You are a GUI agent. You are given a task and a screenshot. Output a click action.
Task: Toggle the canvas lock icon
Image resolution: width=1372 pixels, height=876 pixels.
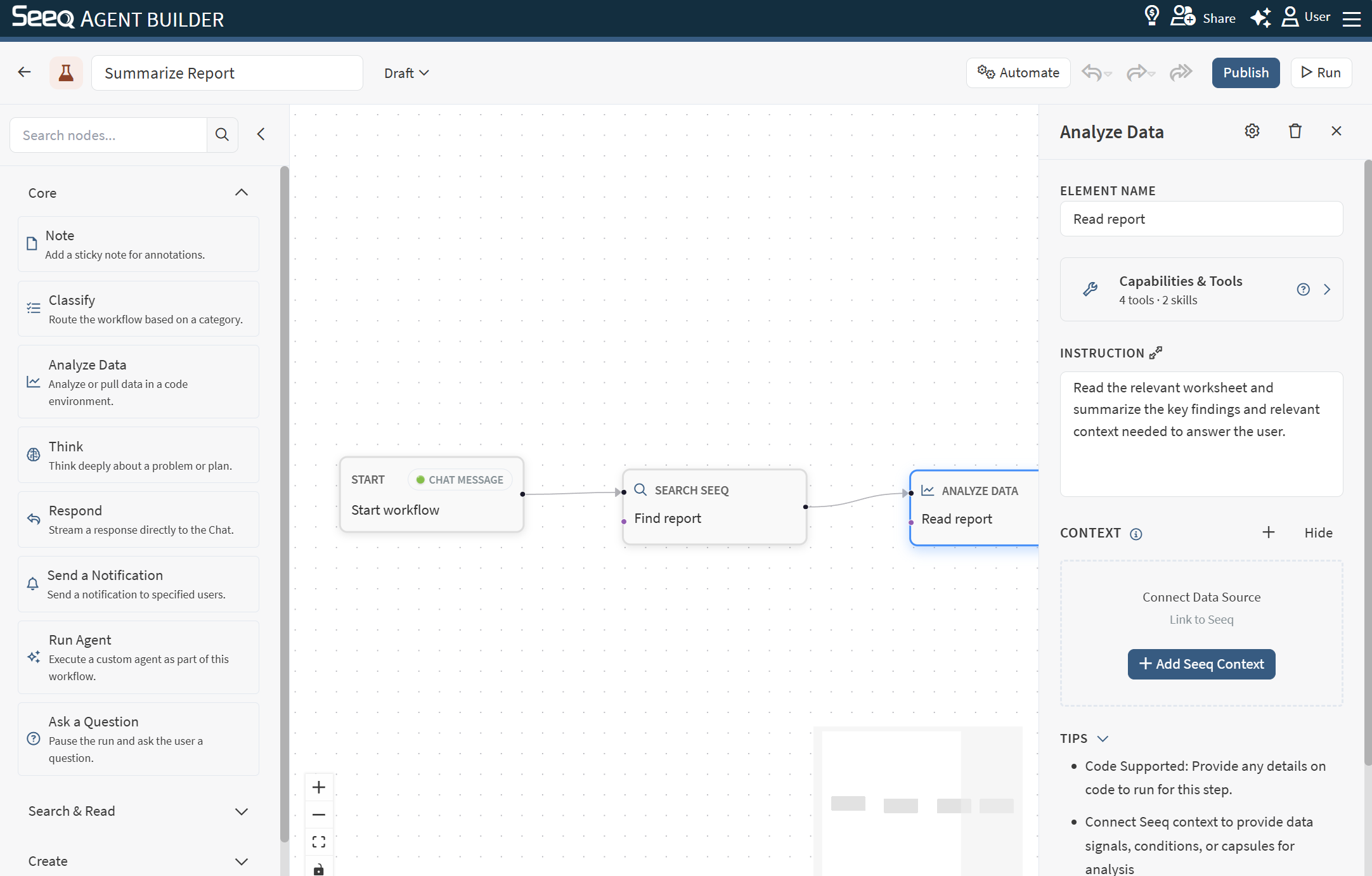coord(319,868)
